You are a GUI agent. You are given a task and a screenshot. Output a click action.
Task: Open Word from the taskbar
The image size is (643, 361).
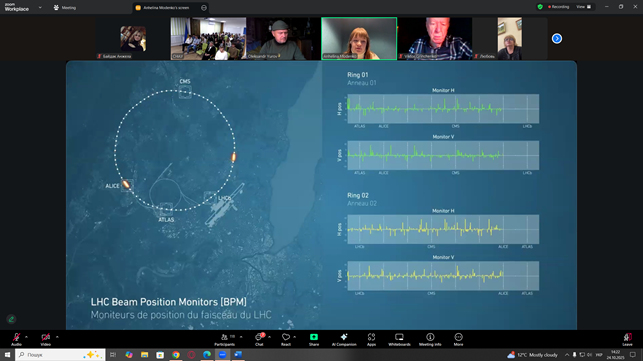pos(238,354)
